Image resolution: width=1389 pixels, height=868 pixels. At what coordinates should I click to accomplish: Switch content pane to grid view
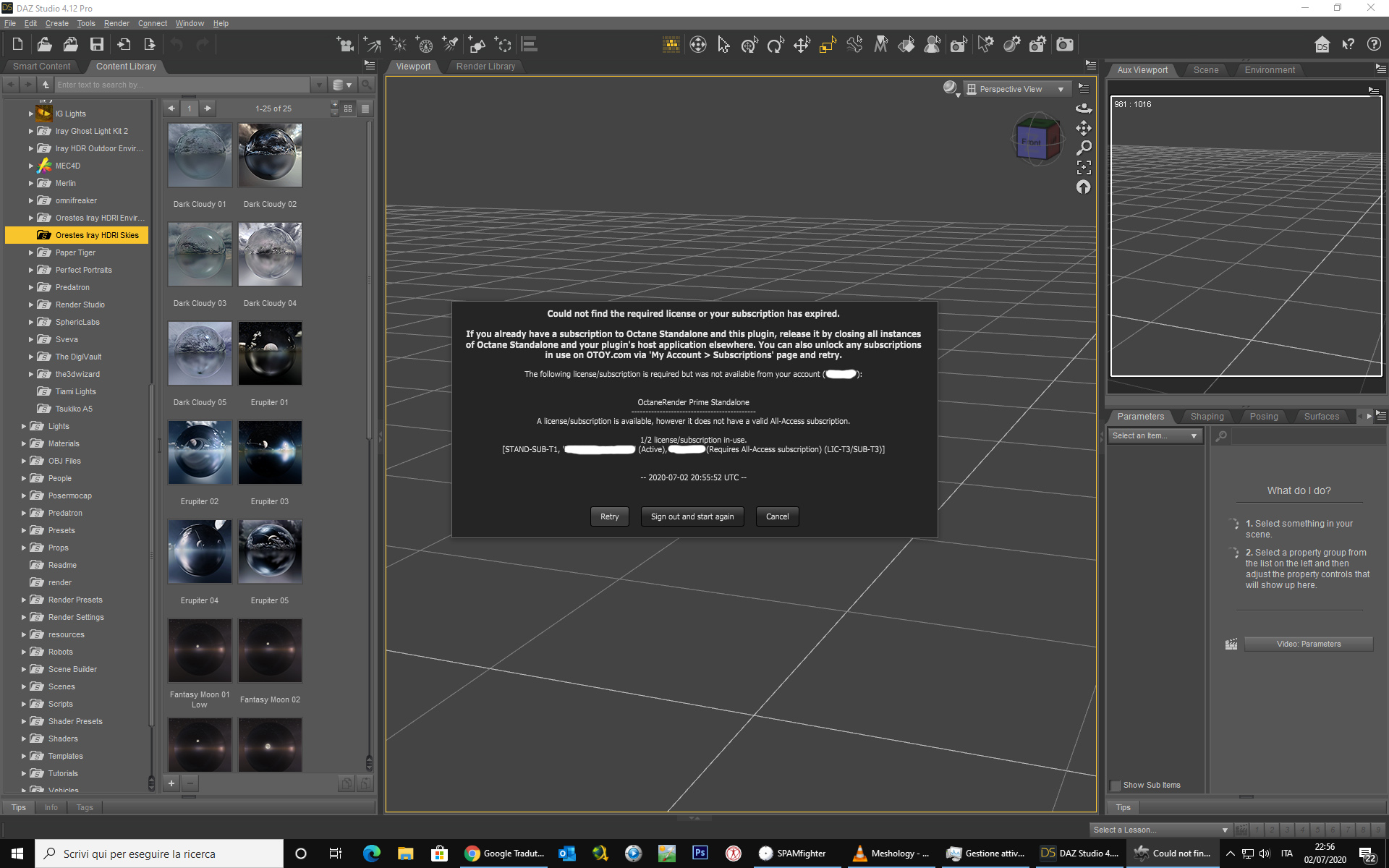348,109
